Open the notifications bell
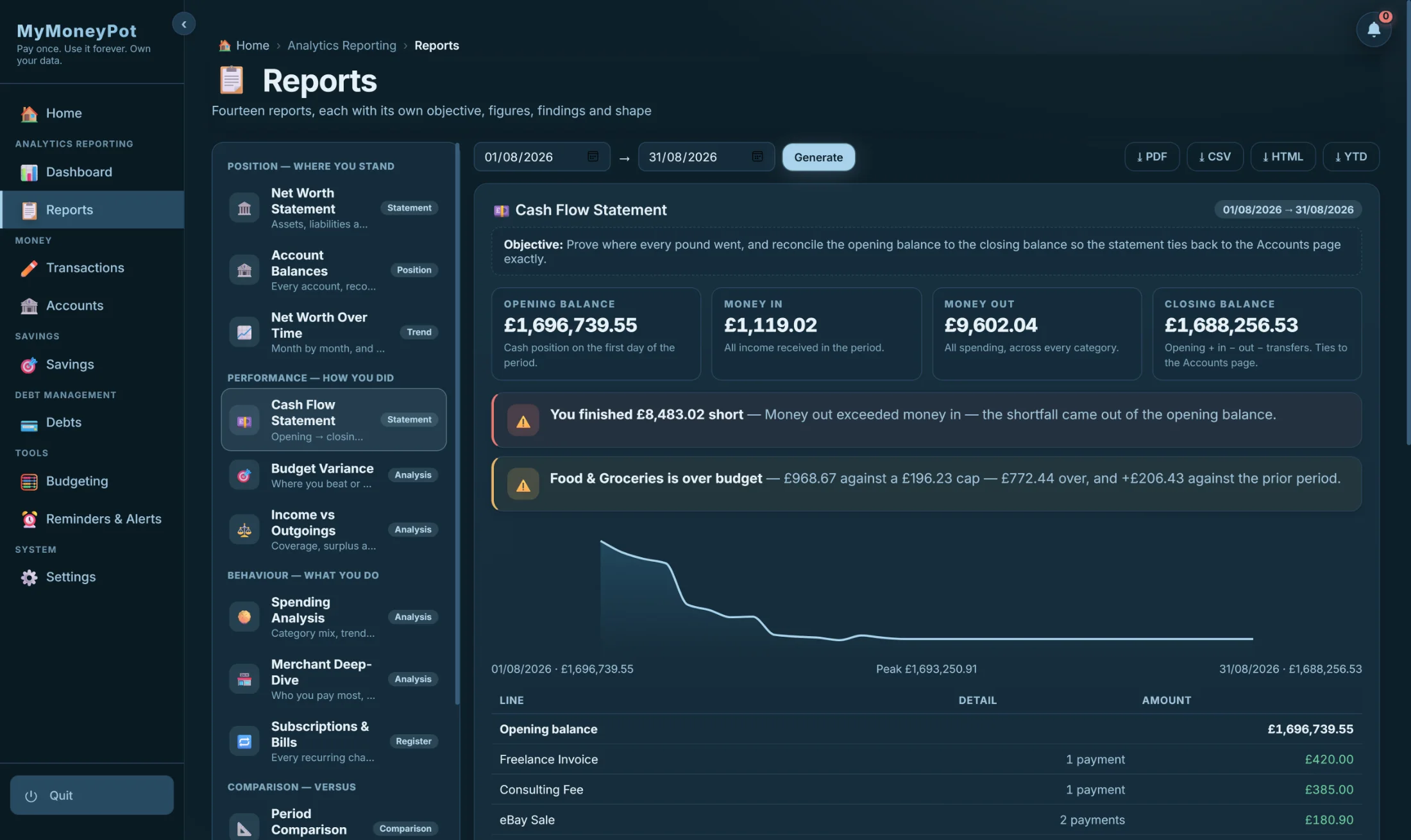Screen dimensions: 1411x840 click(x=1373, y=29)
